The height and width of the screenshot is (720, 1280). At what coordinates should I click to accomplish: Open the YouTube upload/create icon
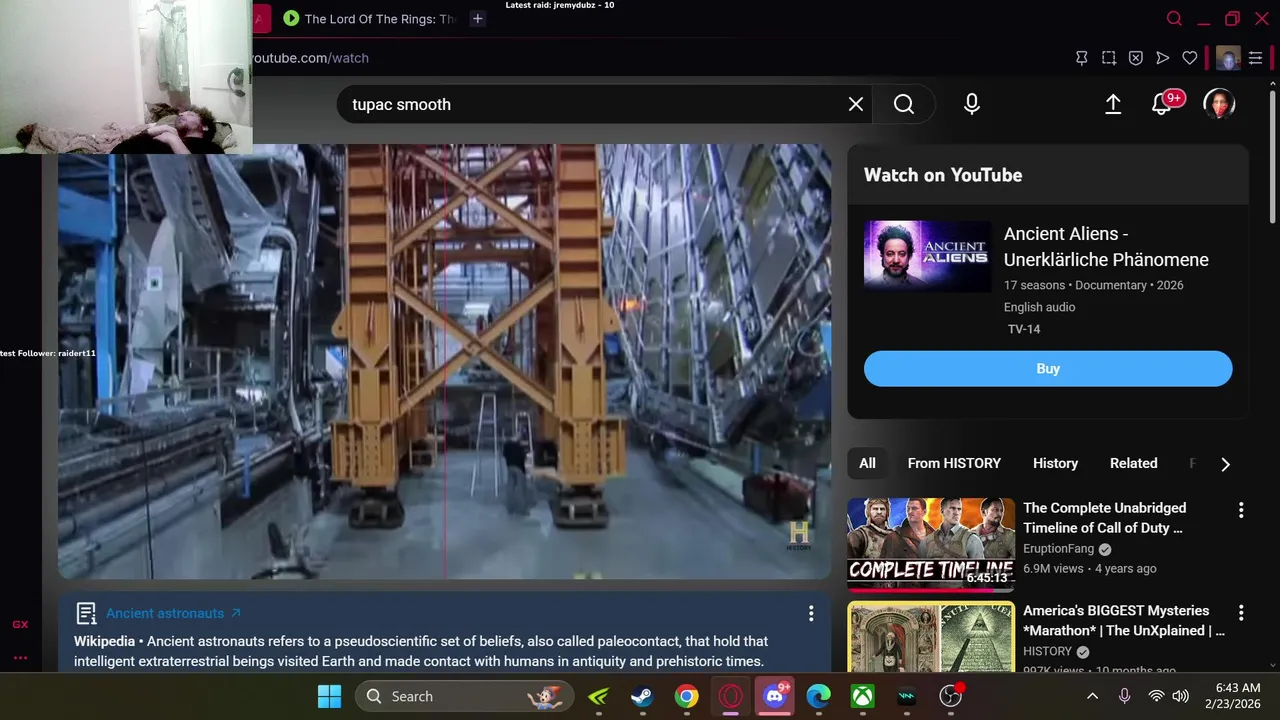point(1113,104)
